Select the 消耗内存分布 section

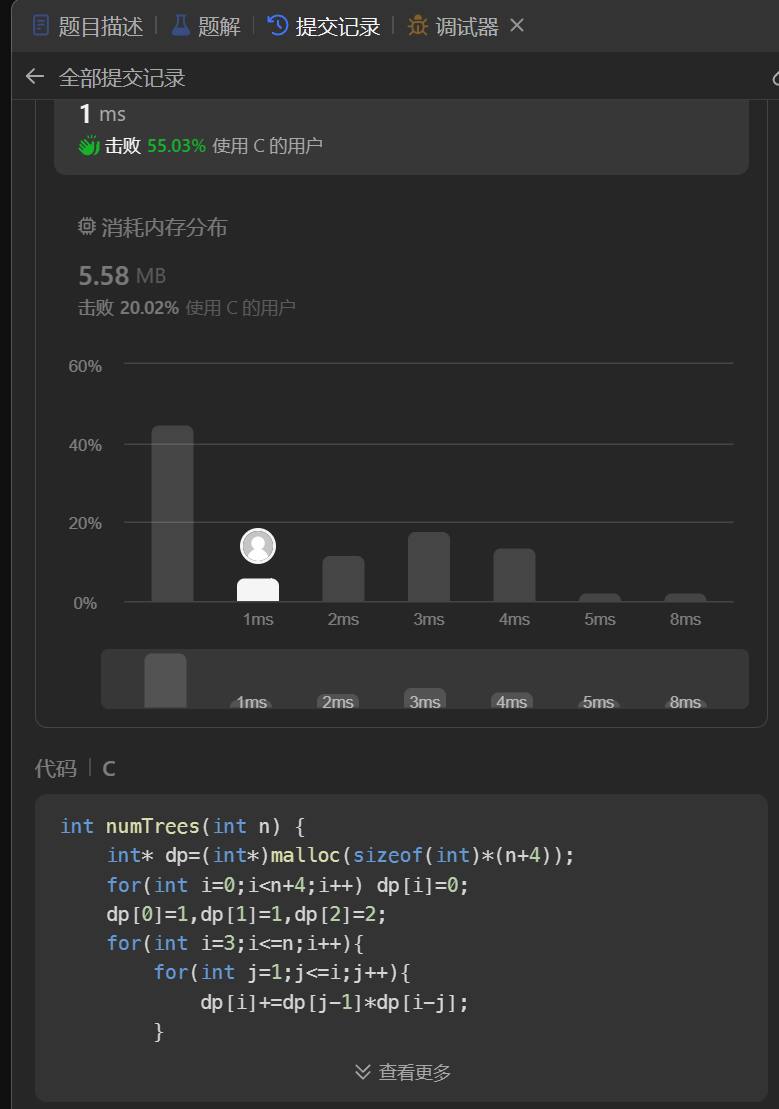[x=163, y=228]
